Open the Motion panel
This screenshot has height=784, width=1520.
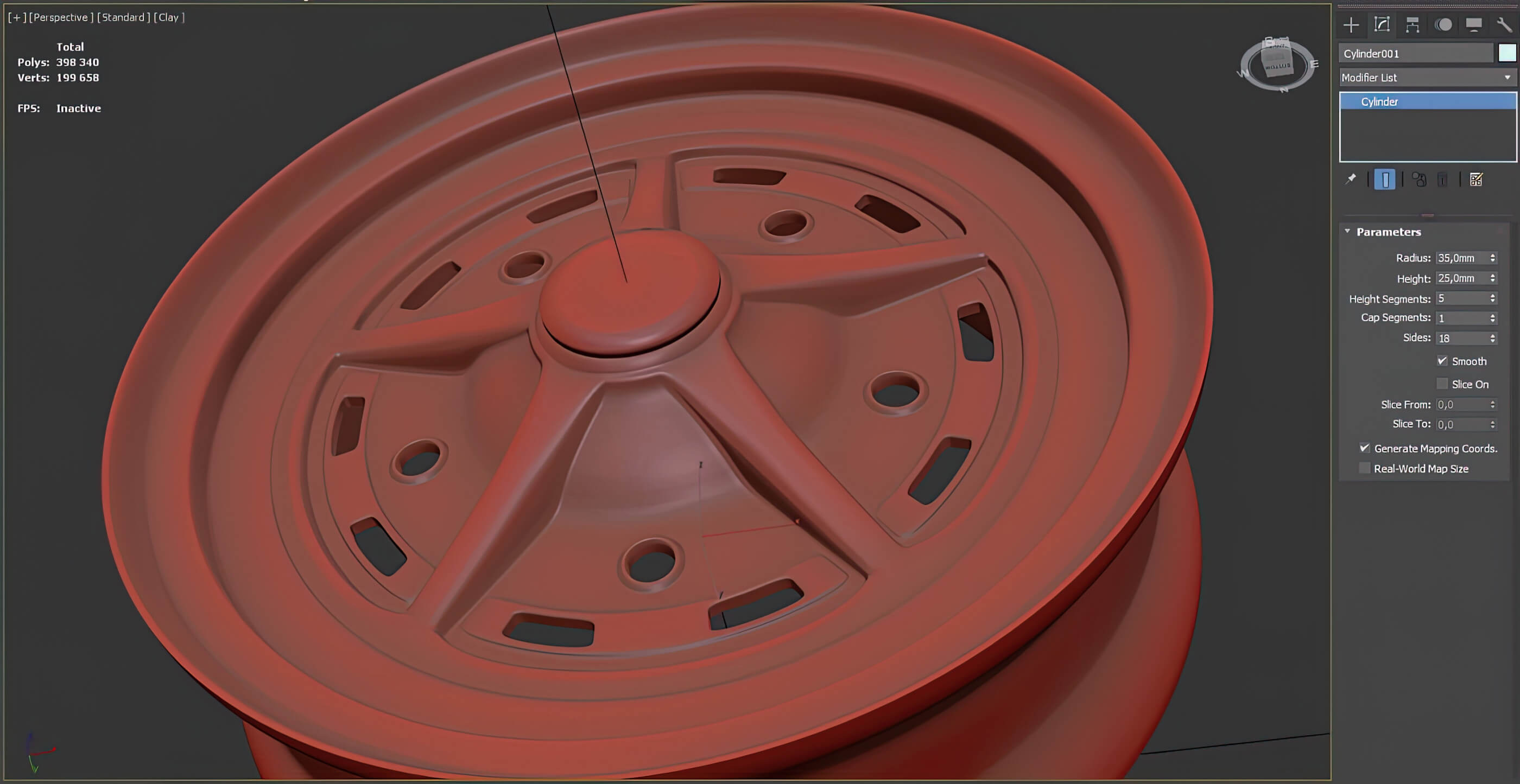pyautogui.click(x=1443, y=25)
